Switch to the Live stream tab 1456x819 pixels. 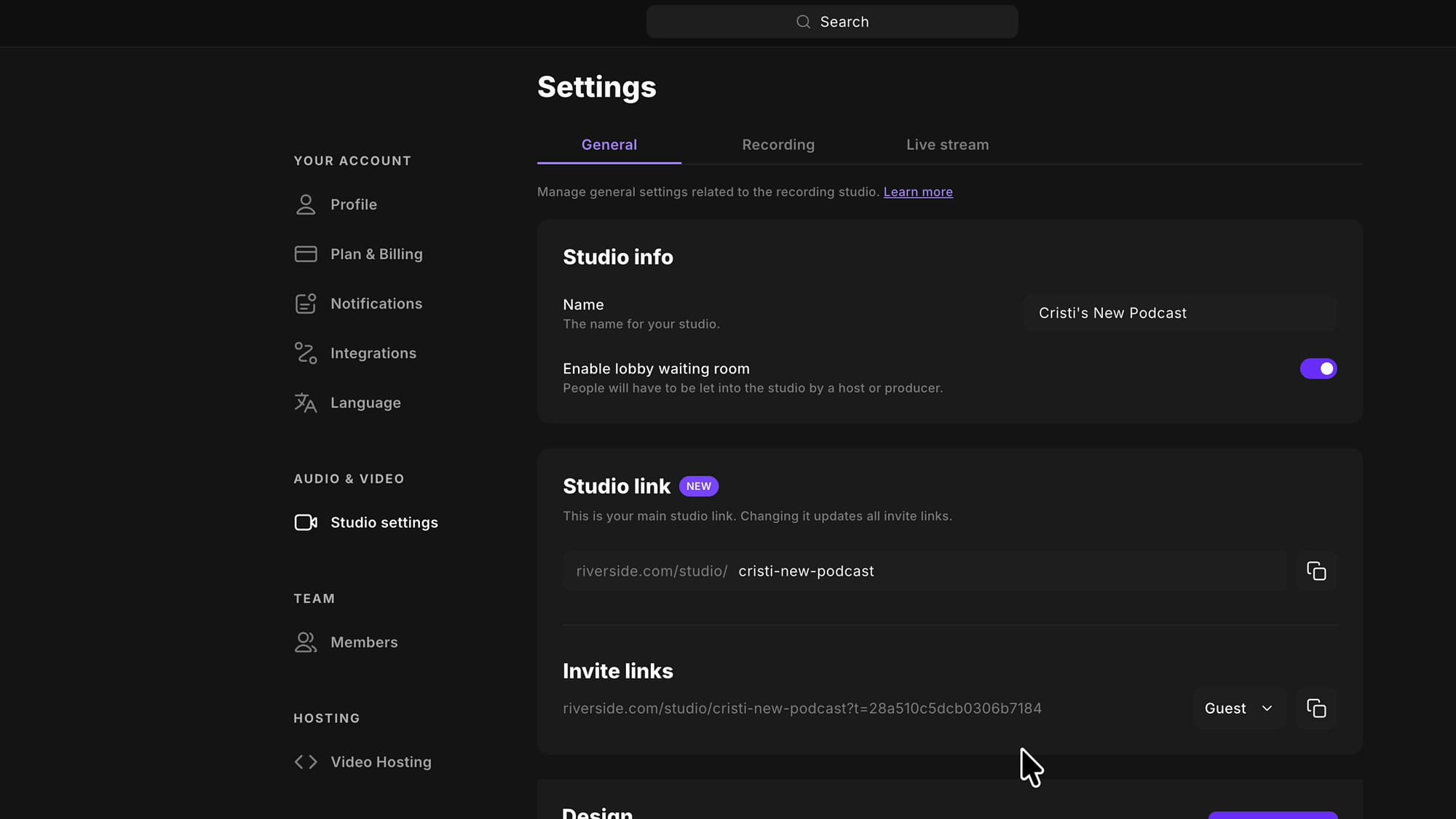(x=948, y=145)
